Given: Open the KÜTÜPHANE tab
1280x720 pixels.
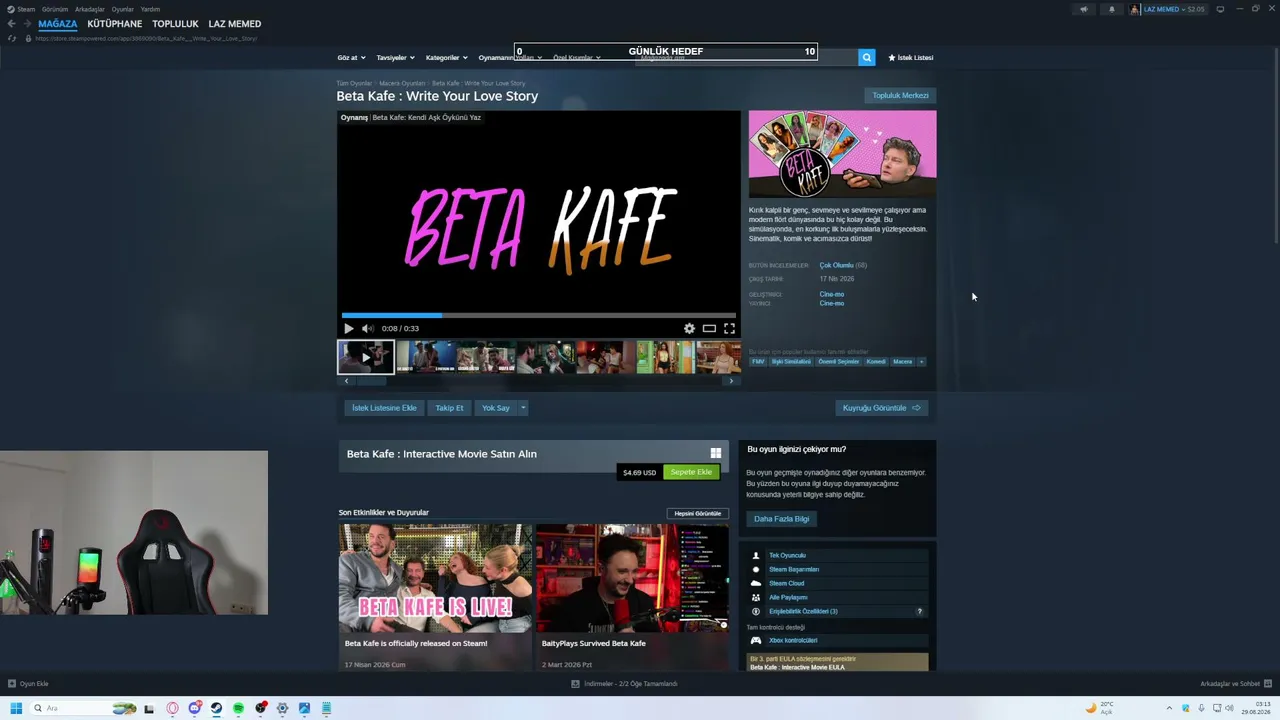Looking at the screenshot, I should (115, 24).
